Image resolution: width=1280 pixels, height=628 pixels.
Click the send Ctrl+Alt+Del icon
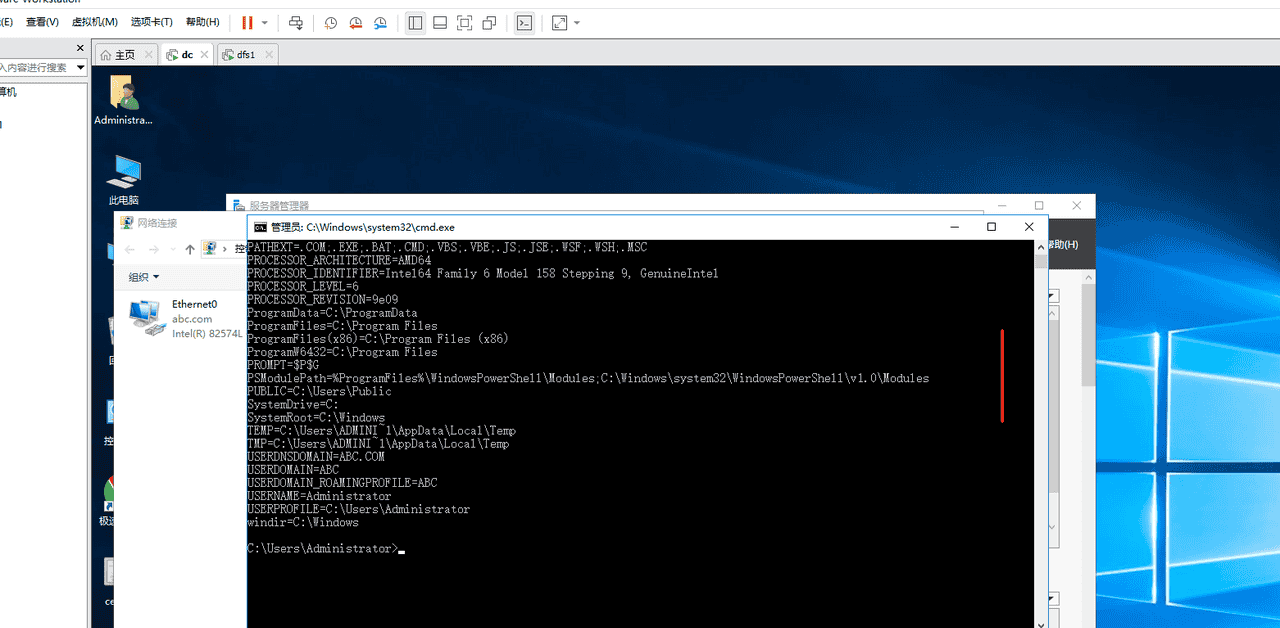[295, 22]
